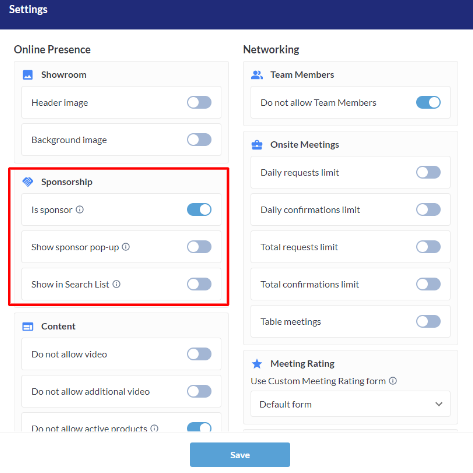Click the Save button

(240, 455)
